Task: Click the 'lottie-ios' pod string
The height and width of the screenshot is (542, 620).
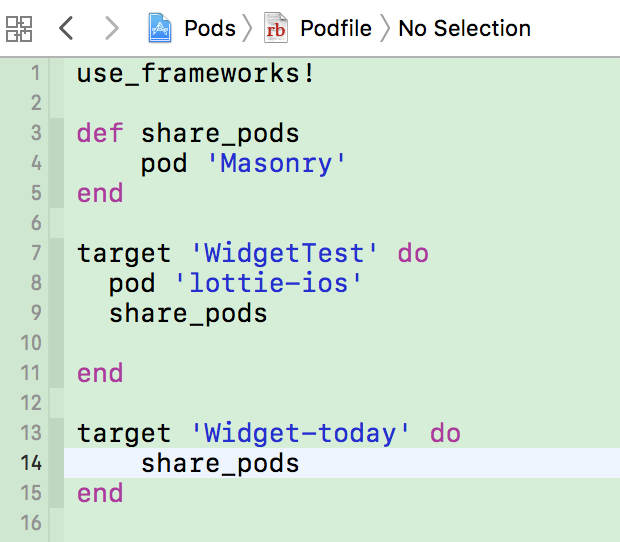Action: [276, 283]
